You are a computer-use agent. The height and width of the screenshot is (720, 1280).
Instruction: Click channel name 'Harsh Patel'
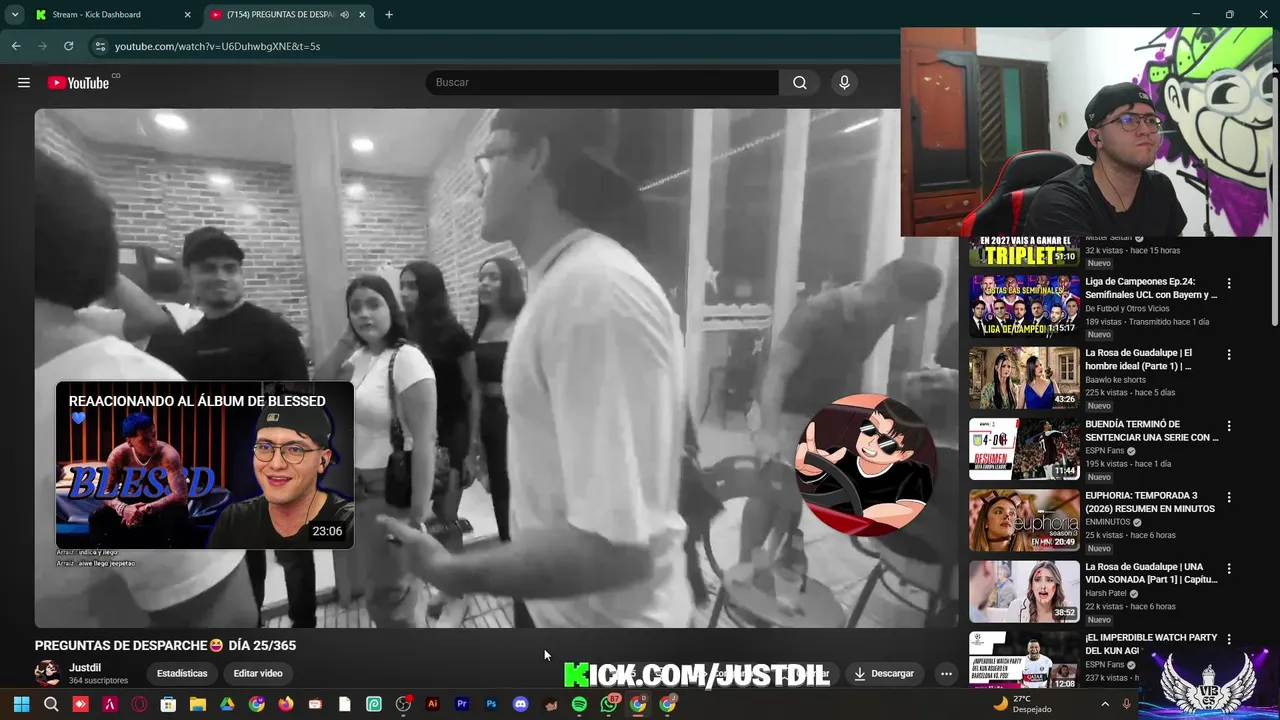tap(1105, 593)
